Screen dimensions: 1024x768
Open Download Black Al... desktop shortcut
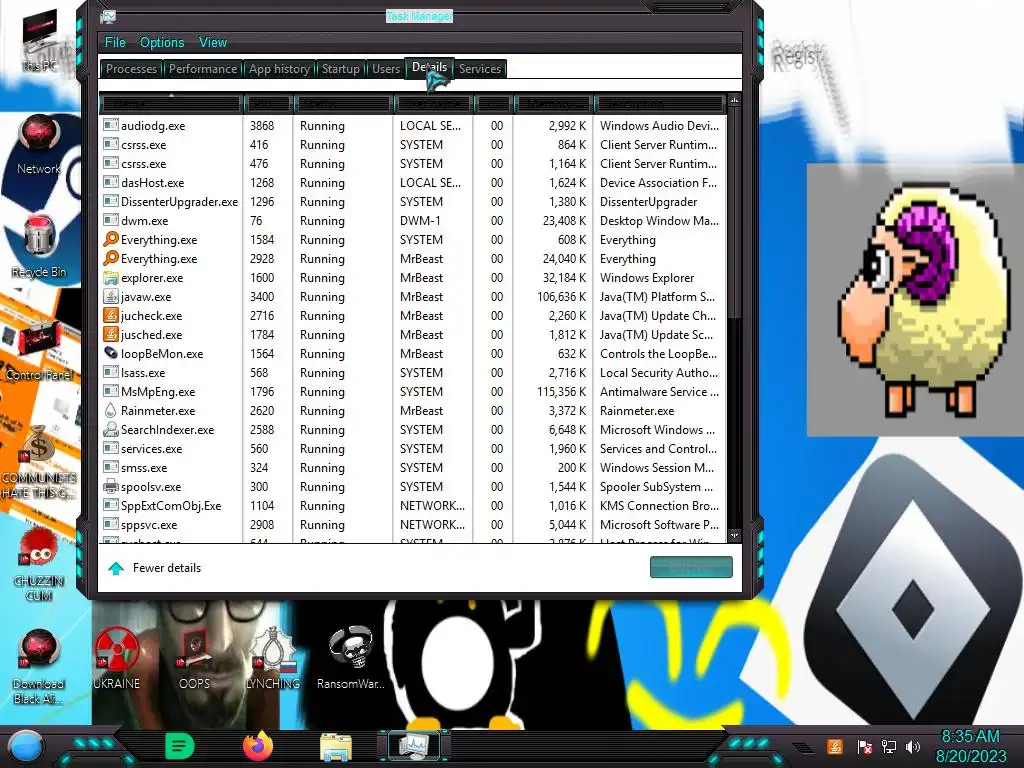(x=39, y=667)
